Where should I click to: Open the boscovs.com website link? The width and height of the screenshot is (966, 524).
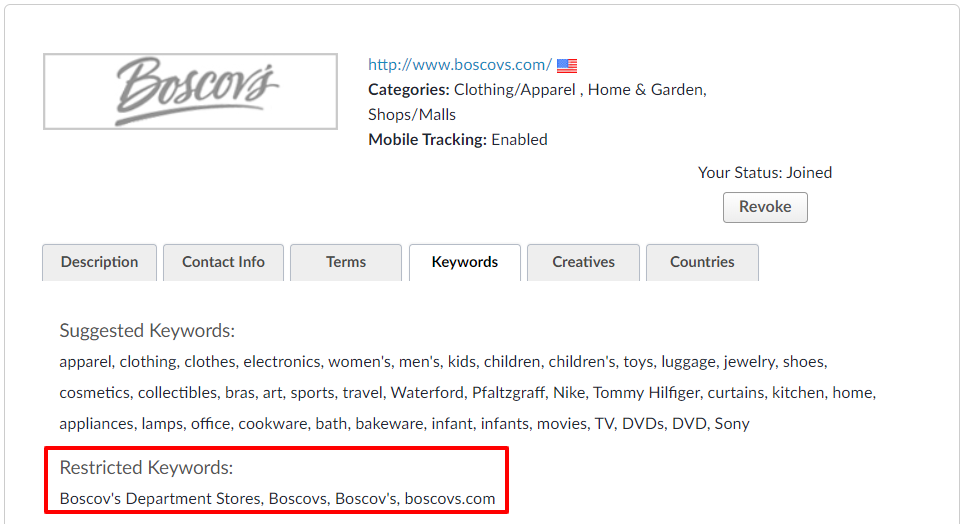pyautogui.click(x=460, y=65)
